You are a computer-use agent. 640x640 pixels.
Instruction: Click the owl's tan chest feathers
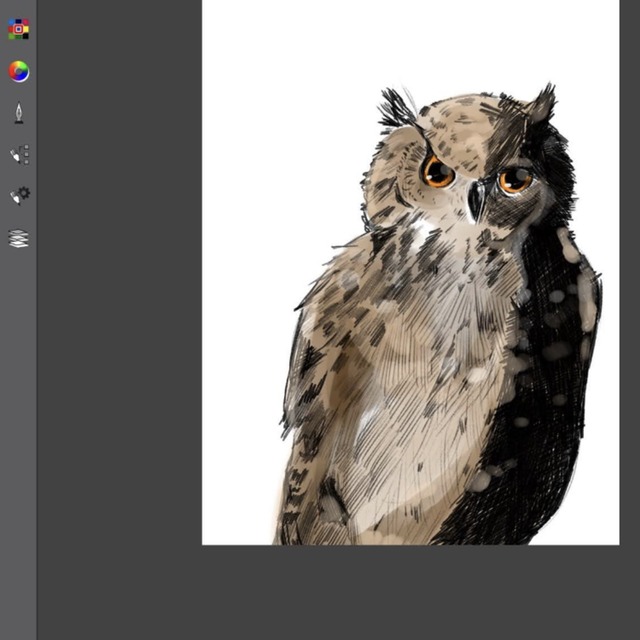tap(420, 400)
